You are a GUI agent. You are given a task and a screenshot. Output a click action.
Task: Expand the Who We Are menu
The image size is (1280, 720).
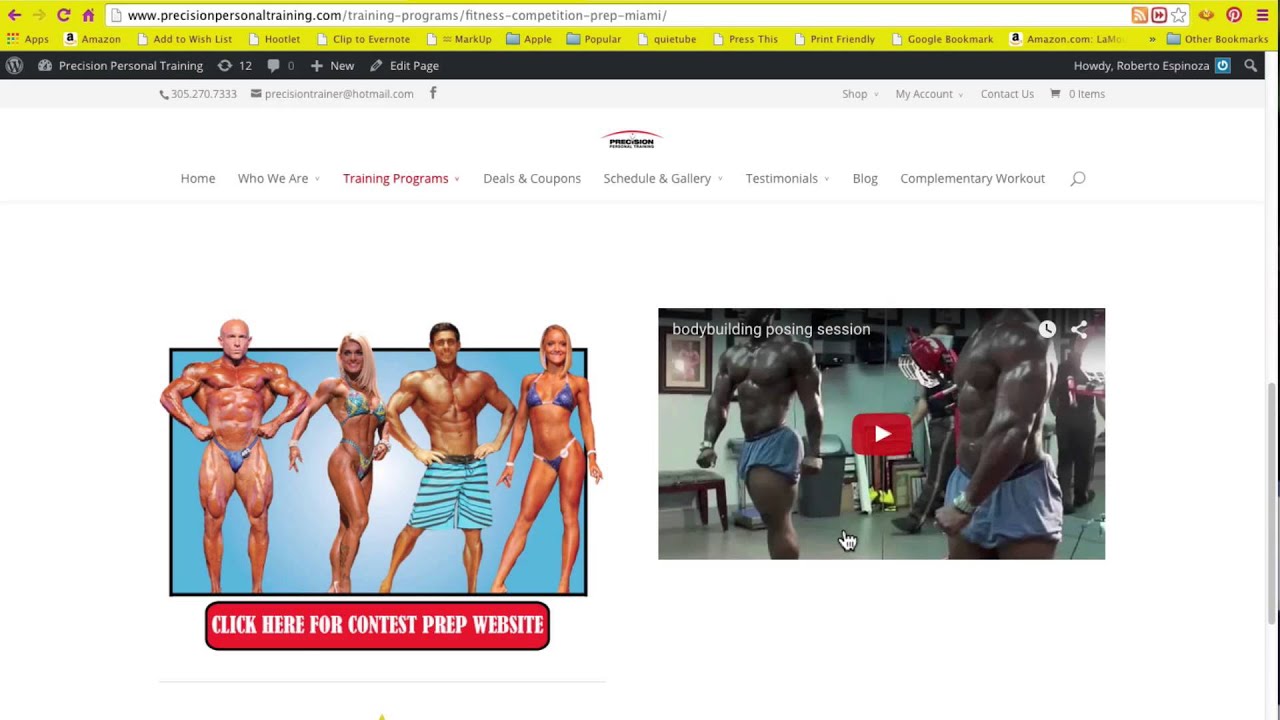tap(278, 178)
